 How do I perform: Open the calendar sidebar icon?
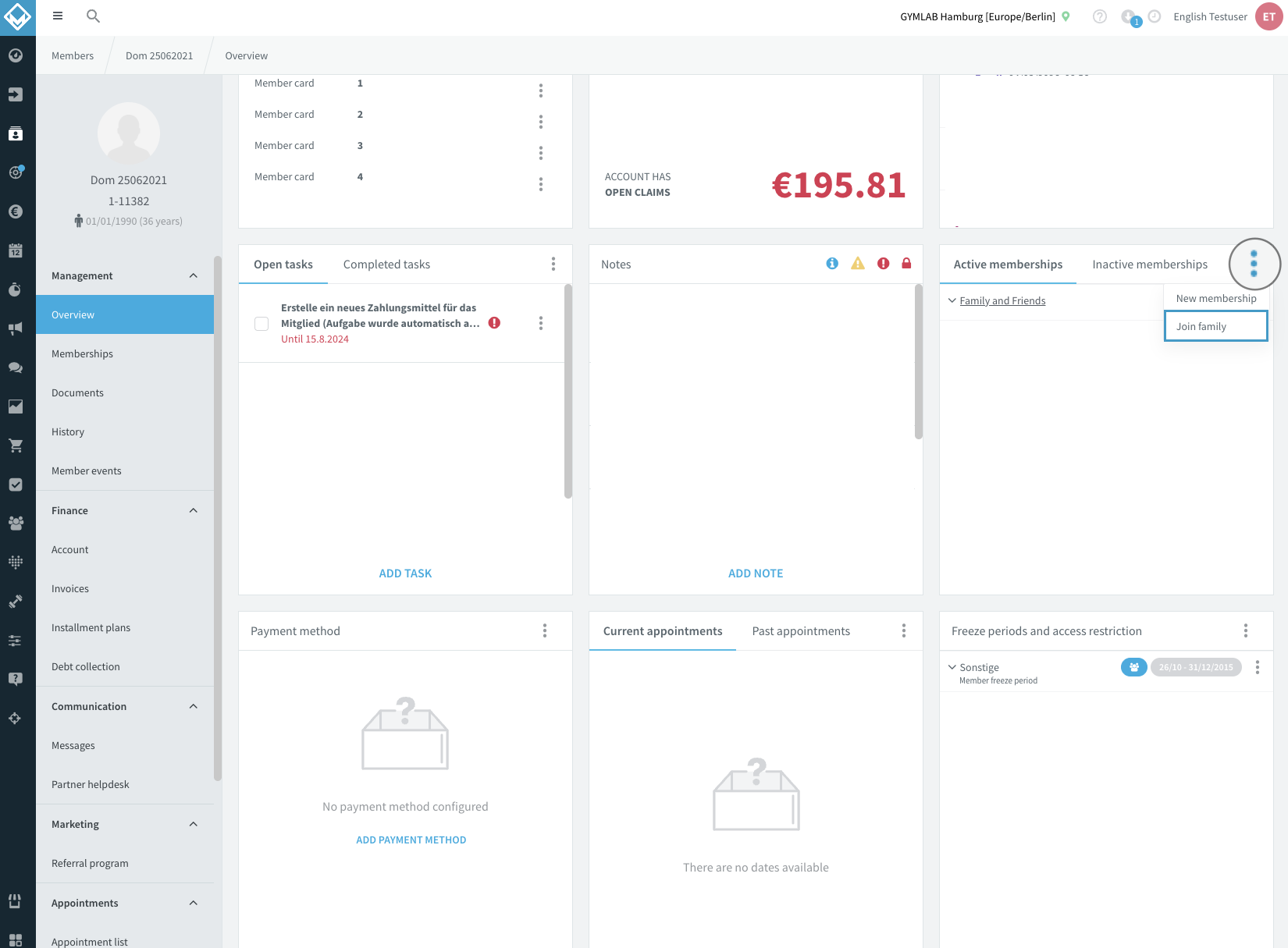(x=16, y=250)
